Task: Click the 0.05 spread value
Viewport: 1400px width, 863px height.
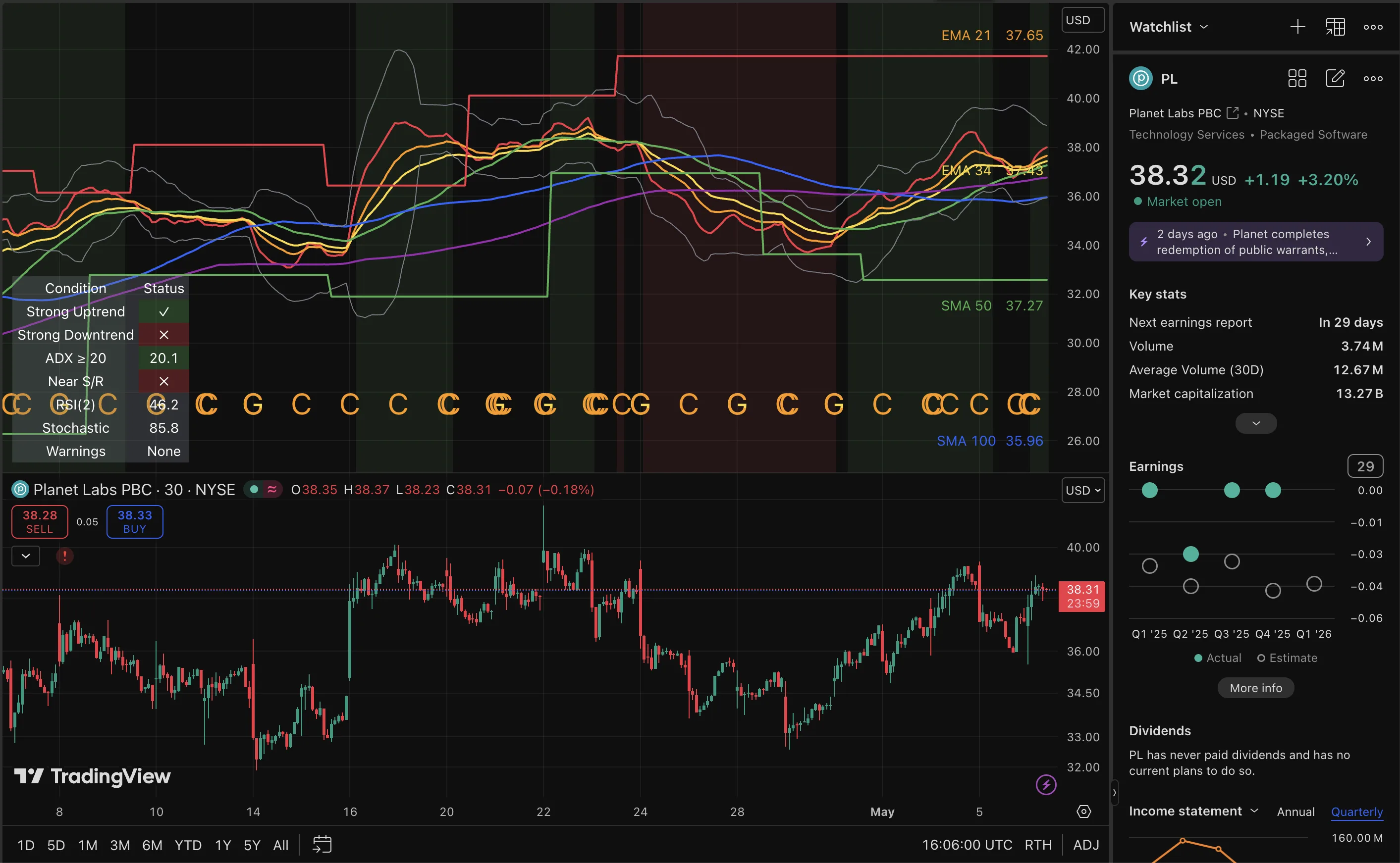Action: [87, 522]
